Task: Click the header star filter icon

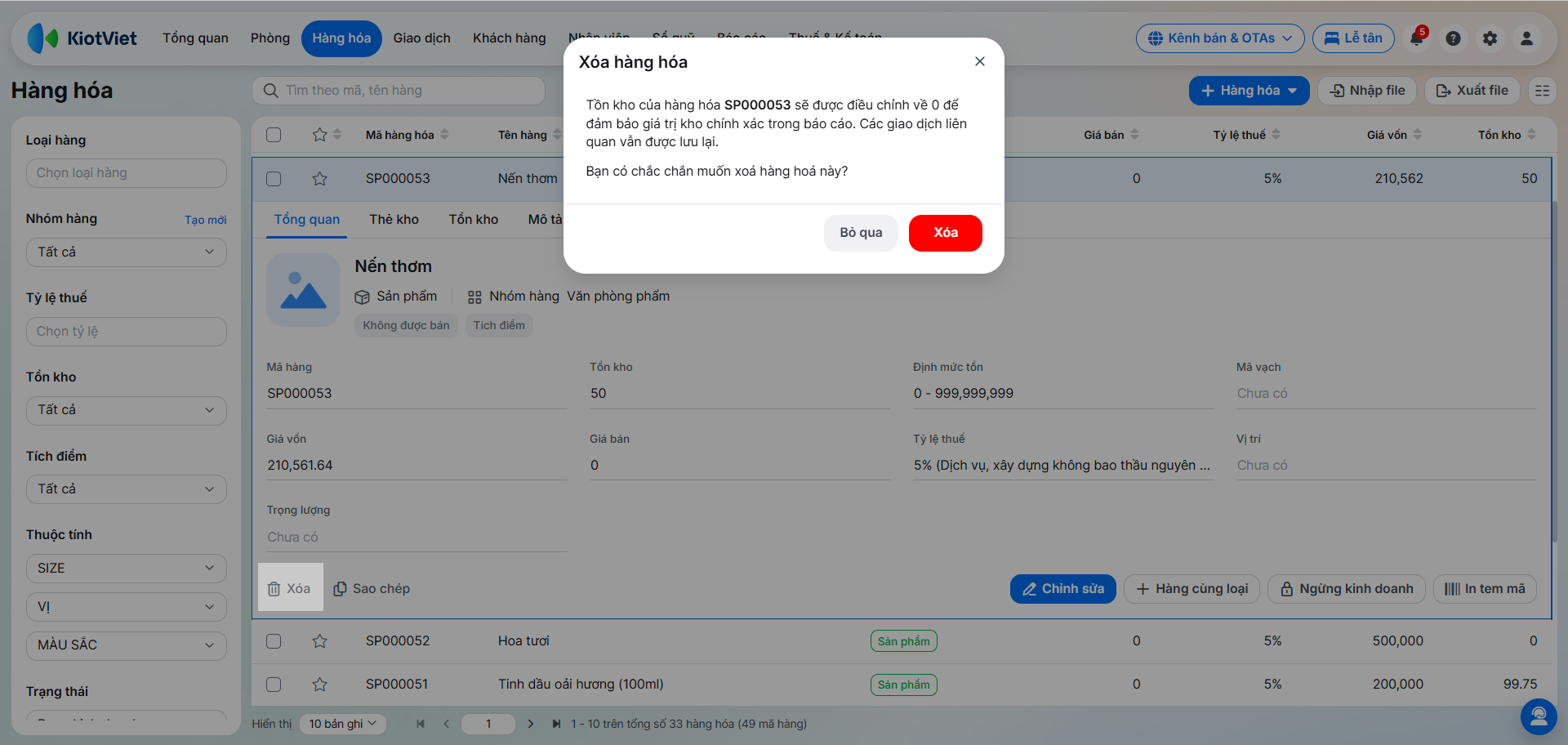Action: pyautogui.click(x=319, y=135)
